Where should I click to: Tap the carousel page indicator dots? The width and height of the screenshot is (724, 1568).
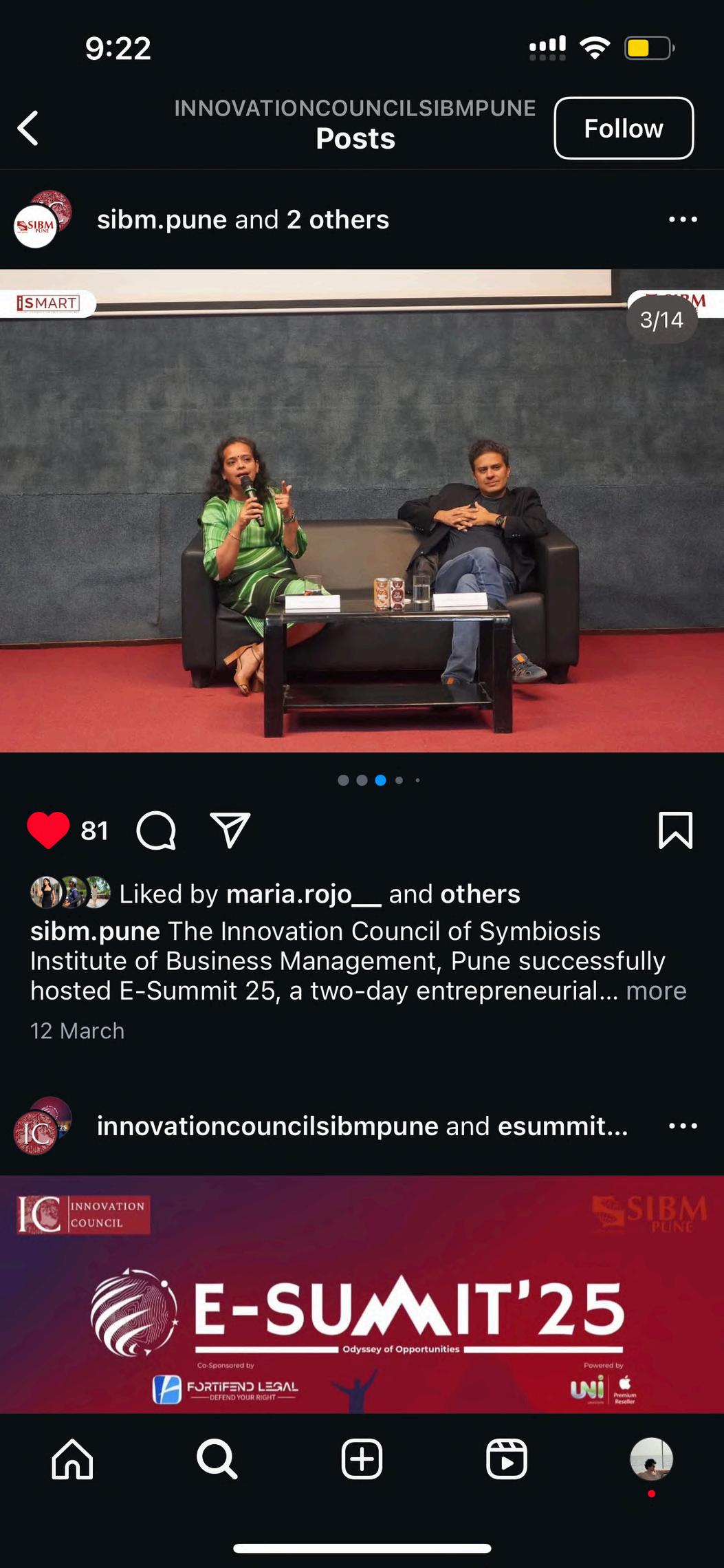[380, 780]
